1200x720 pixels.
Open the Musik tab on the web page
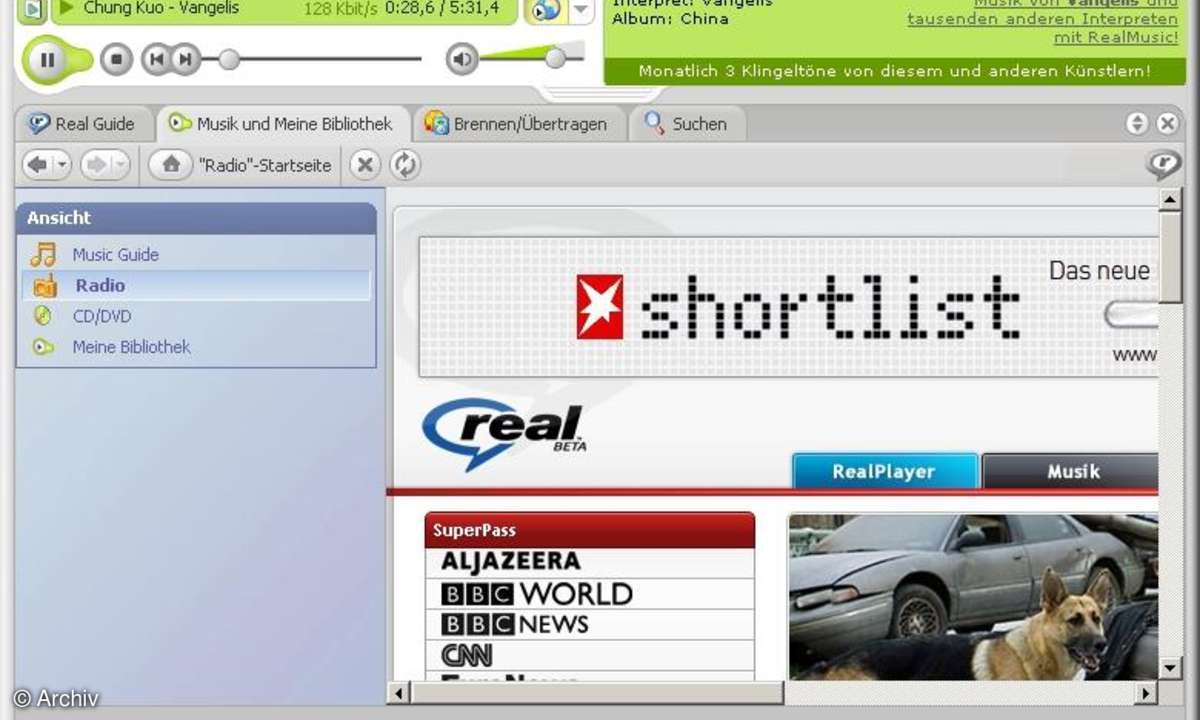pos(1071,471)
